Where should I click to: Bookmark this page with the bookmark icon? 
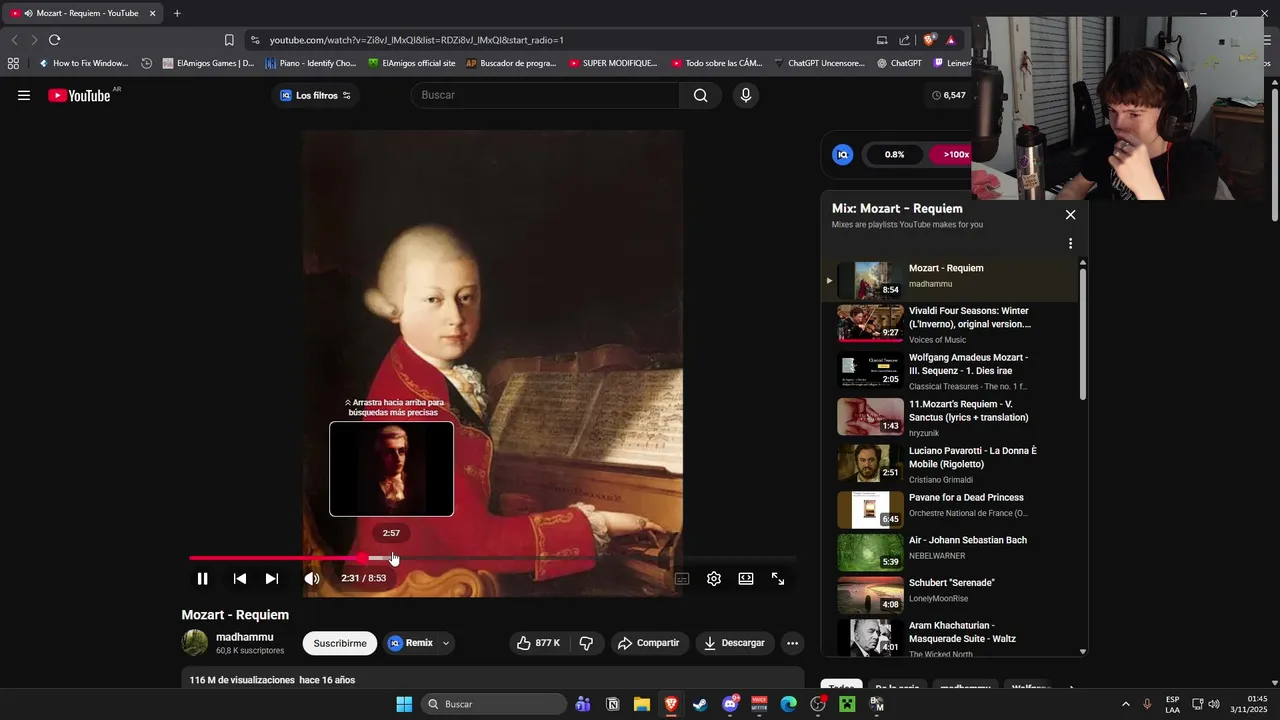click(x=229, y=40)
